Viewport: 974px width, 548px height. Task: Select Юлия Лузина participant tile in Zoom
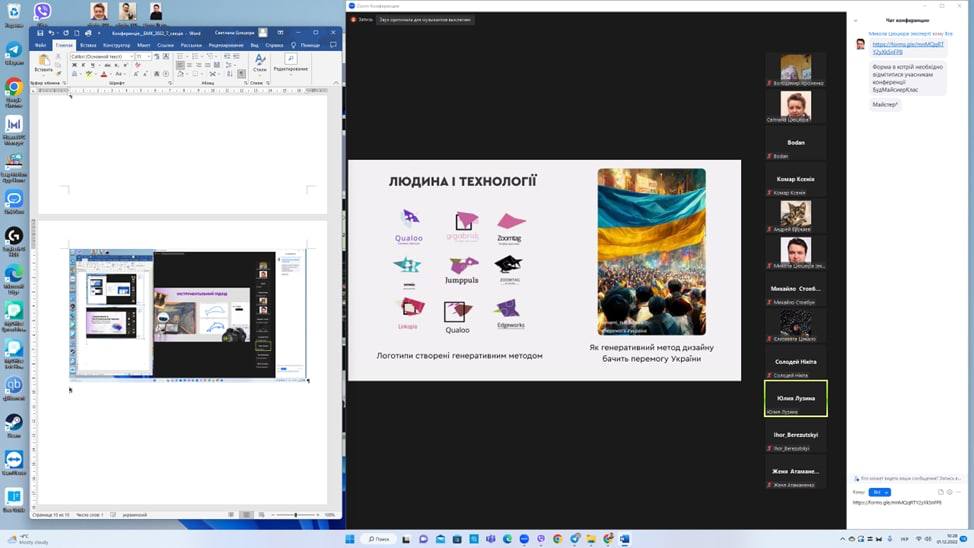796,398
